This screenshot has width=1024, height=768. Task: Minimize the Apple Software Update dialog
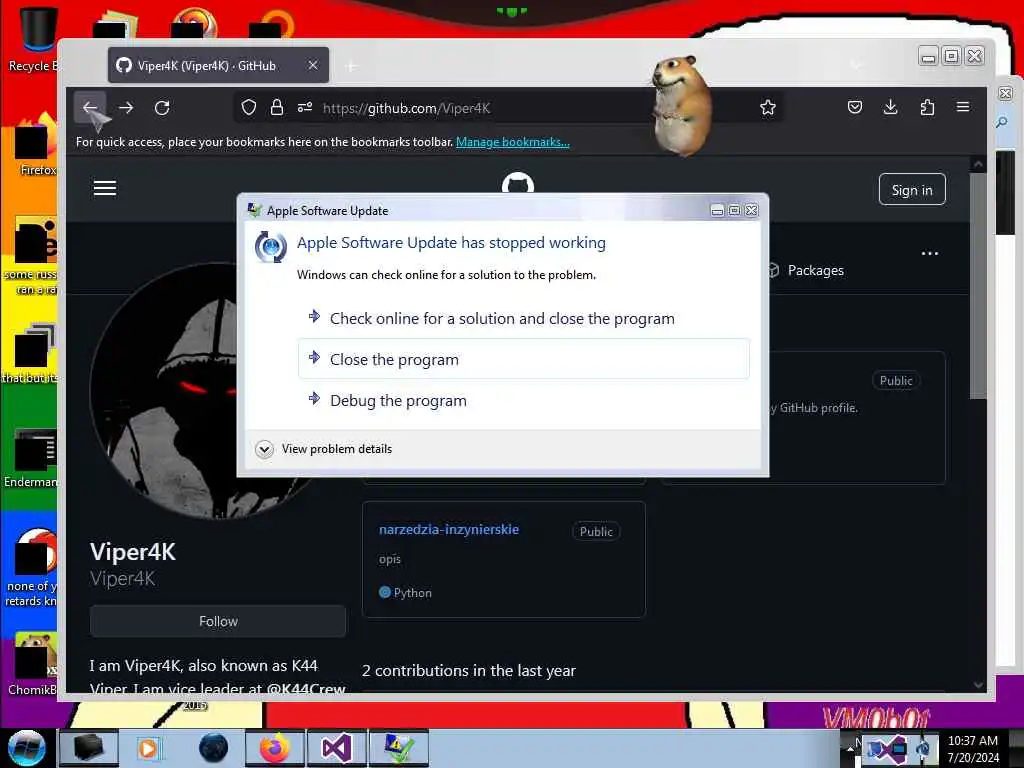click(717, 210)
